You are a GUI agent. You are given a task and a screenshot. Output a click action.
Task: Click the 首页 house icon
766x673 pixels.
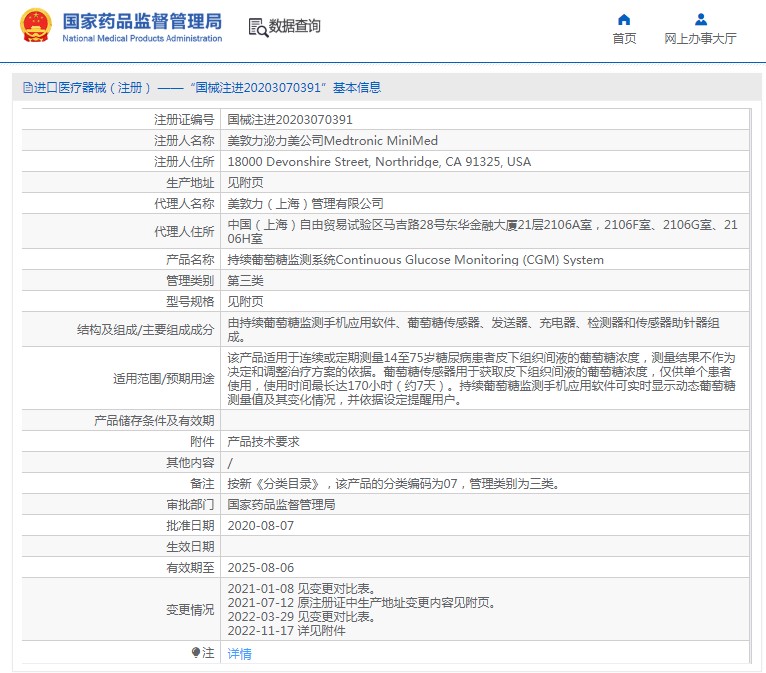tap(624, 19)
